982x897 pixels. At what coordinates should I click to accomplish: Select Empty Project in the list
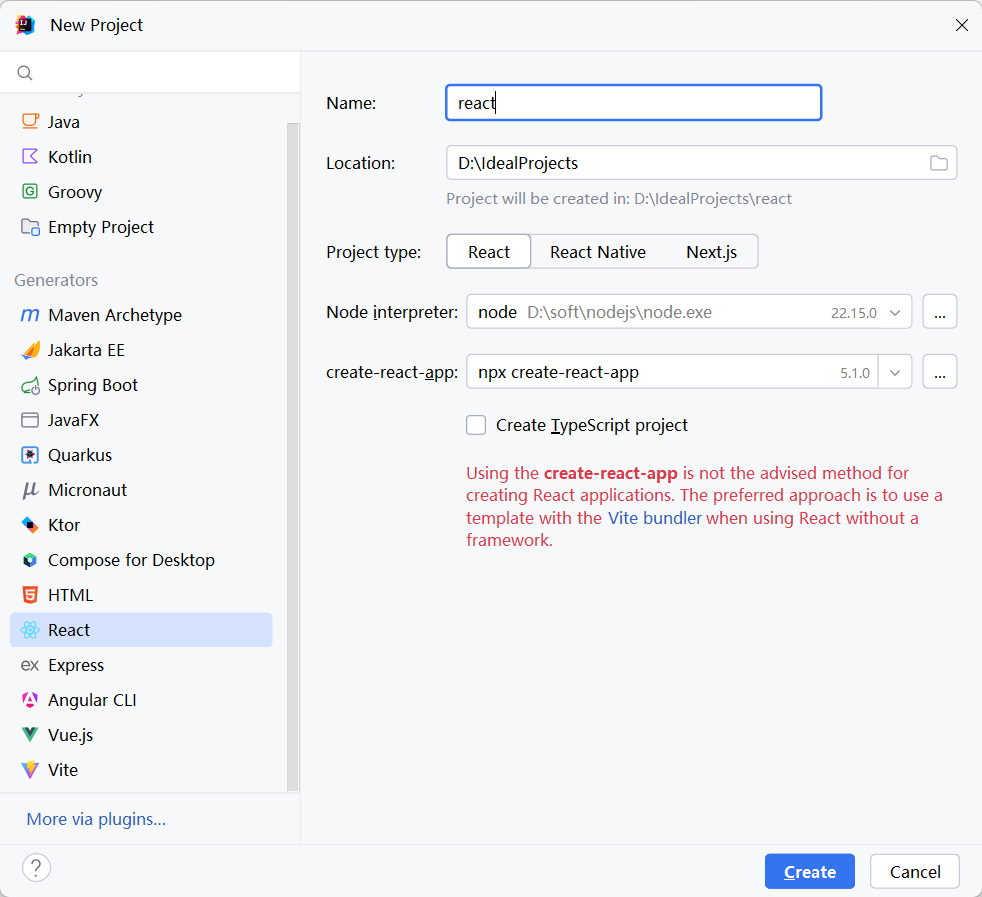pos(142,227)
